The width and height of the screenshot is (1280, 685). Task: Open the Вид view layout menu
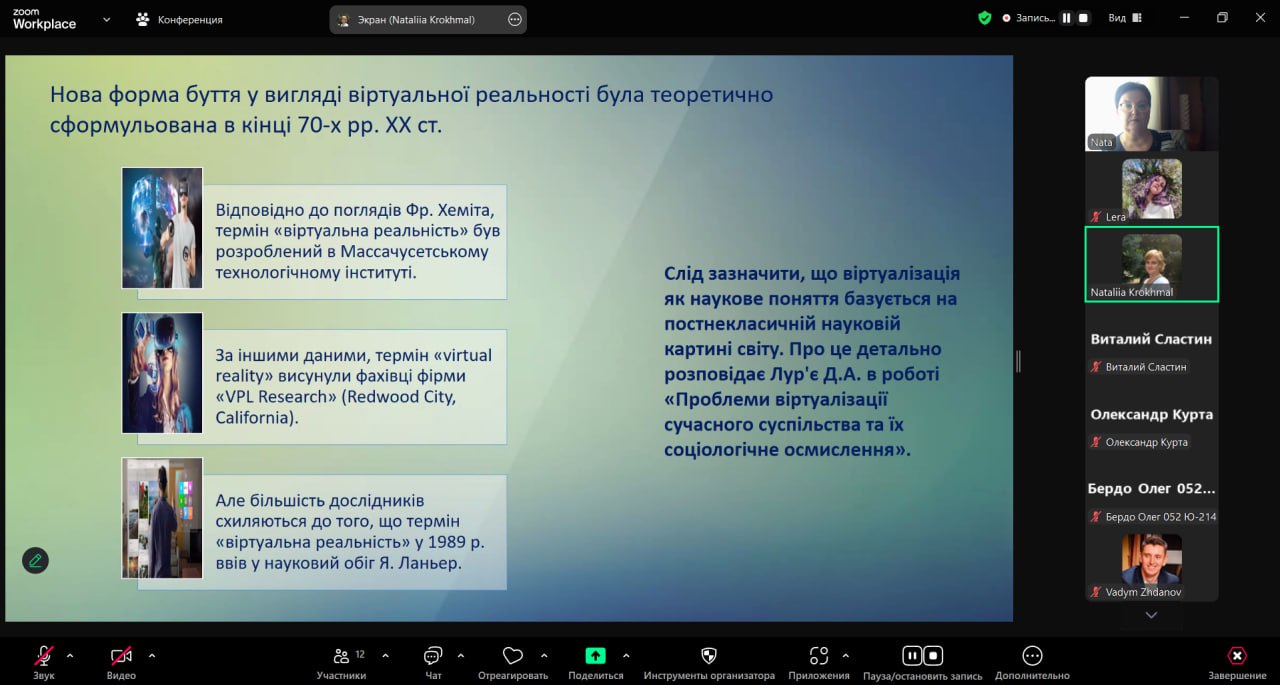point(1124,18)
